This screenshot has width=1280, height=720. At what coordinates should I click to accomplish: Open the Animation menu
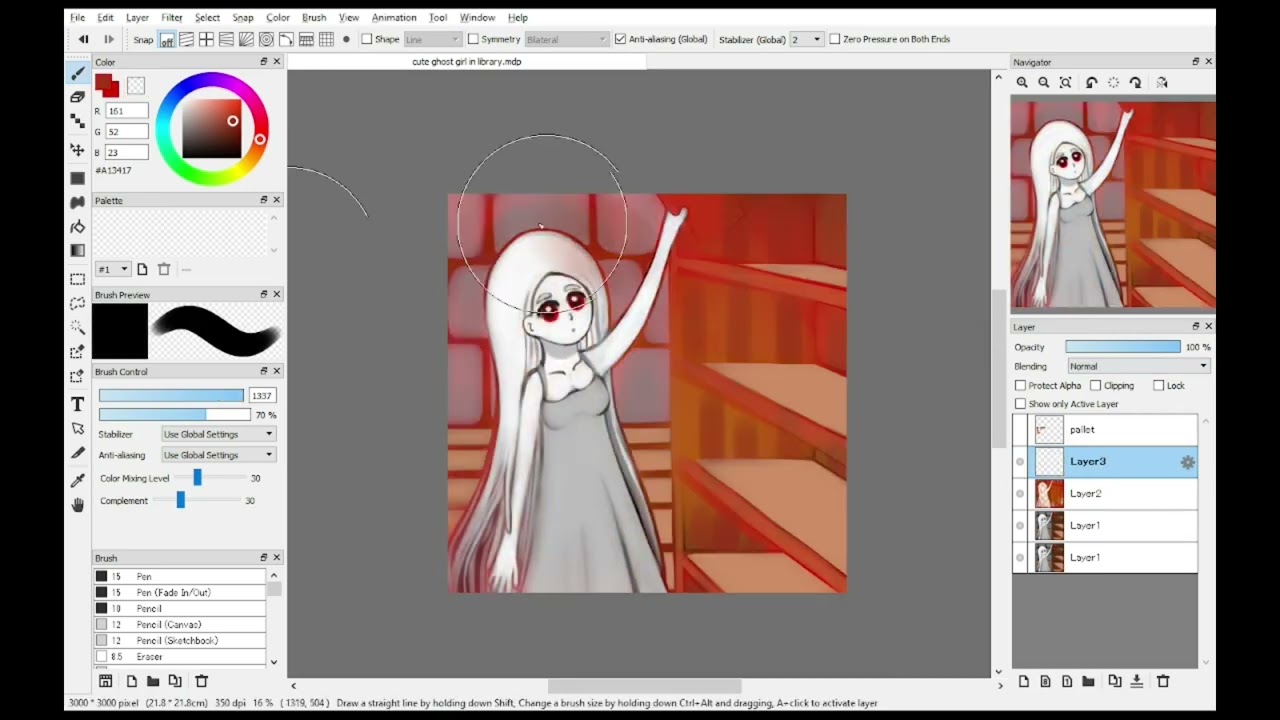(x=394, y=17)
